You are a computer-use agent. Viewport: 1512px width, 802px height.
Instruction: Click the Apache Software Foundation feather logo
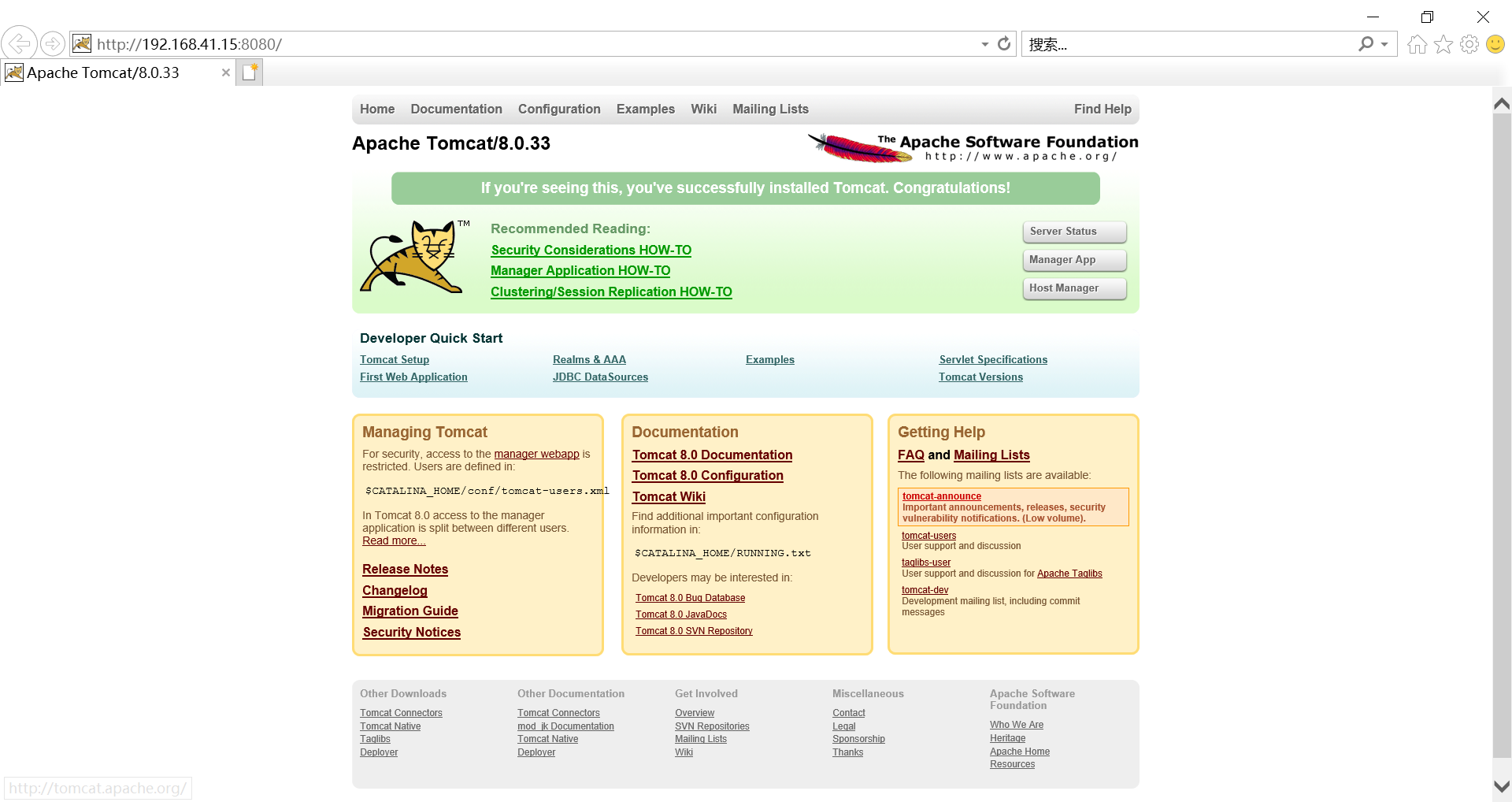pos(973,147)
